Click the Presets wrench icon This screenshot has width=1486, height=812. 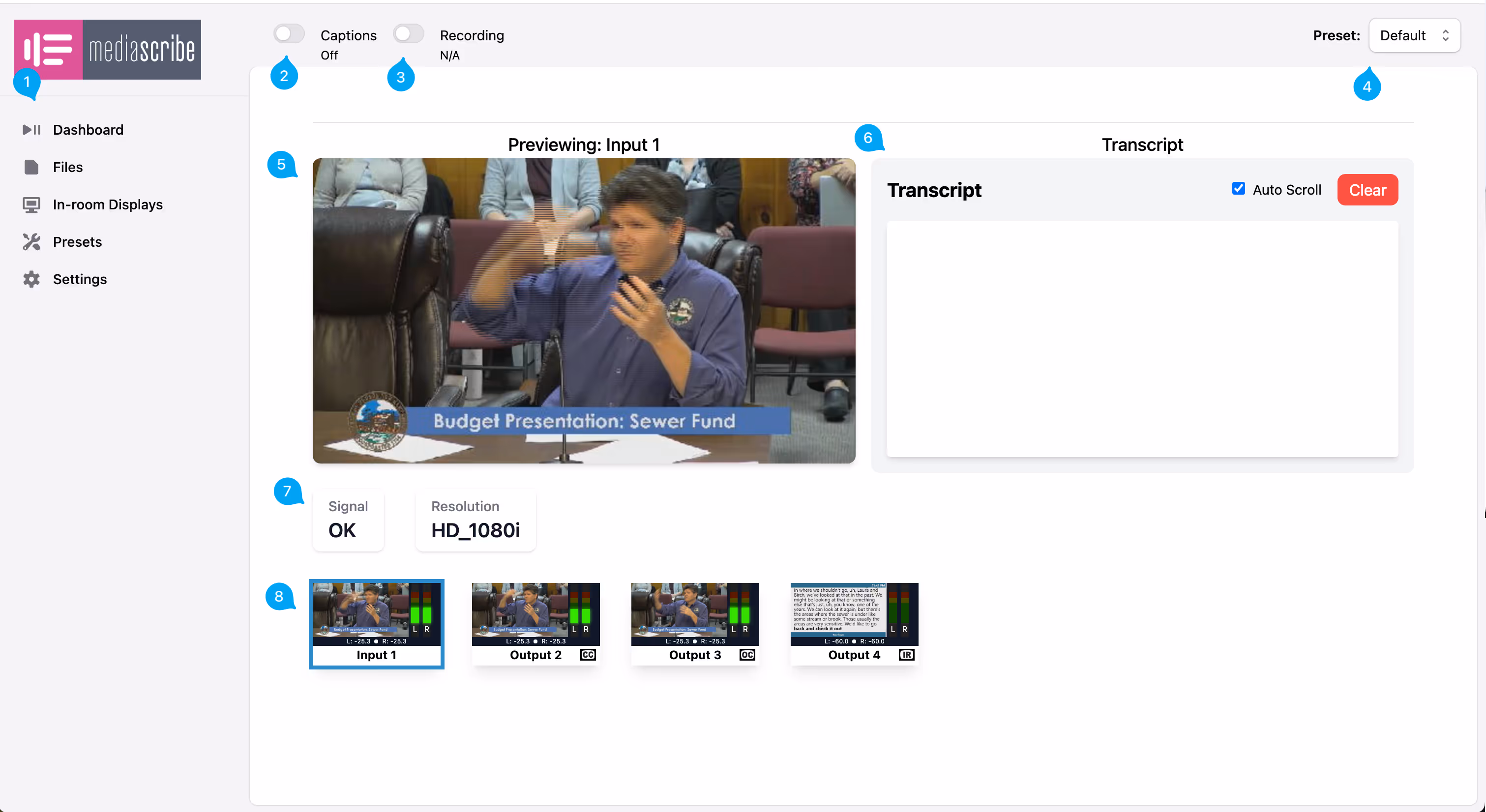(32, 242)
